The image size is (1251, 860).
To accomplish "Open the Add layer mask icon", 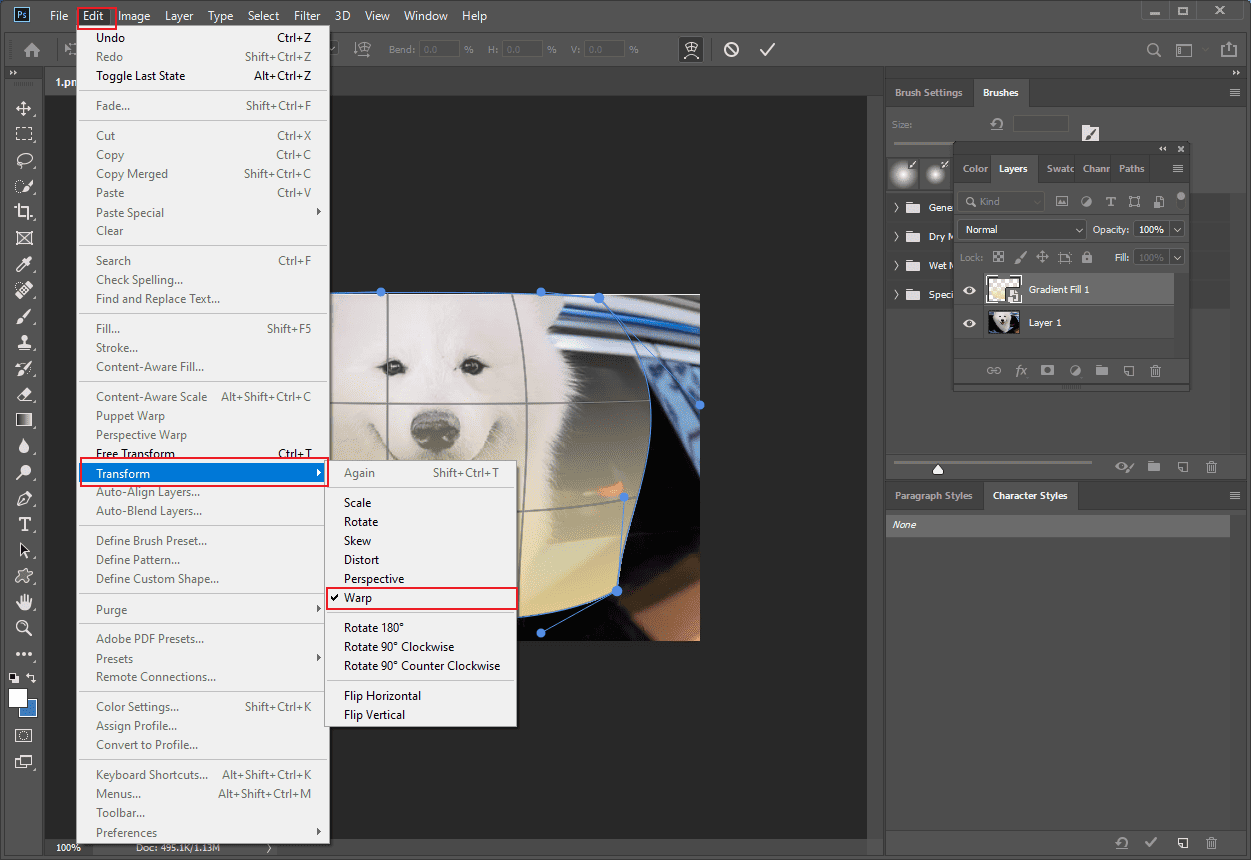I will point(1048,370).
